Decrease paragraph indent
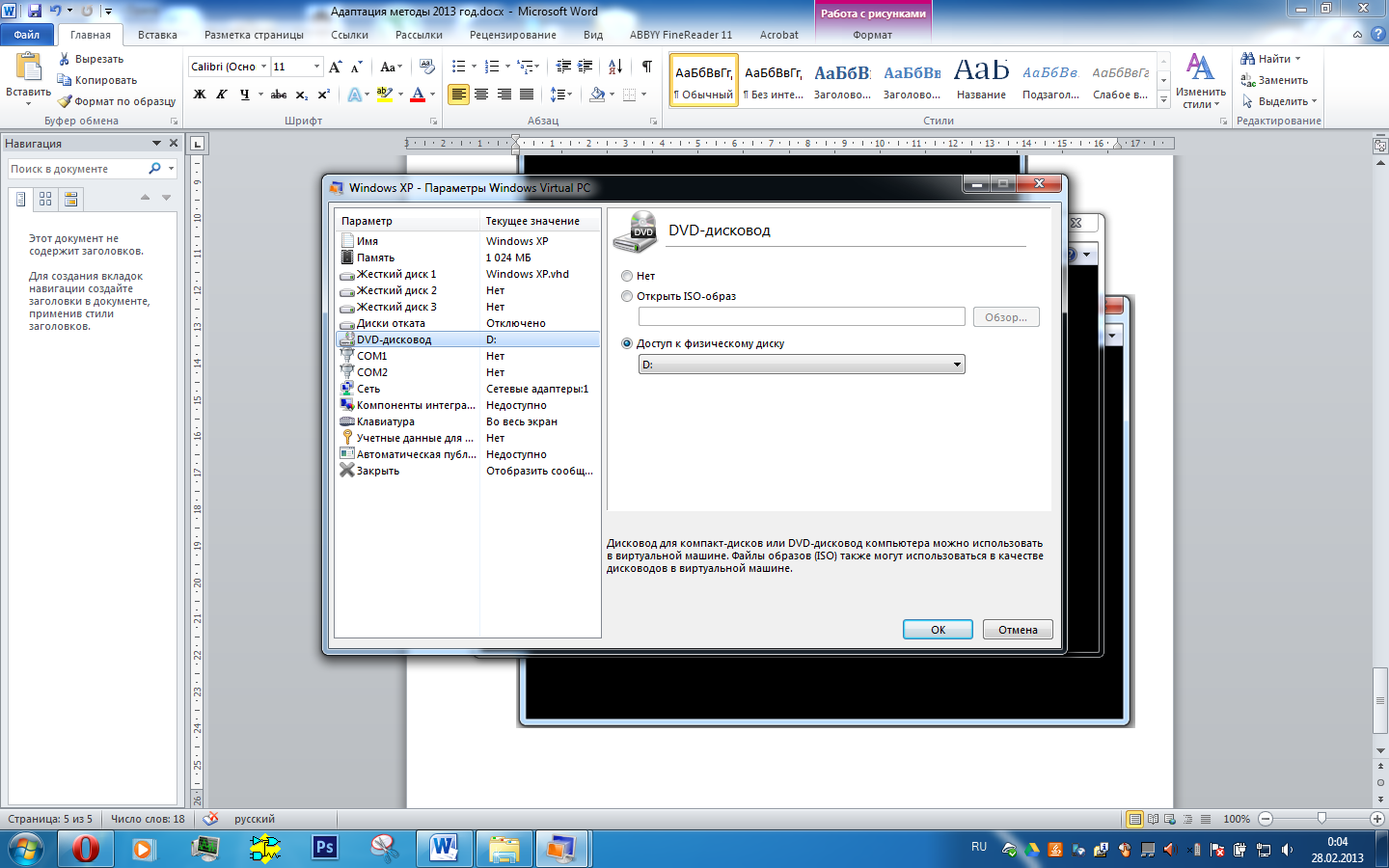Viewport: 1389px width, 868px height. 563,67
